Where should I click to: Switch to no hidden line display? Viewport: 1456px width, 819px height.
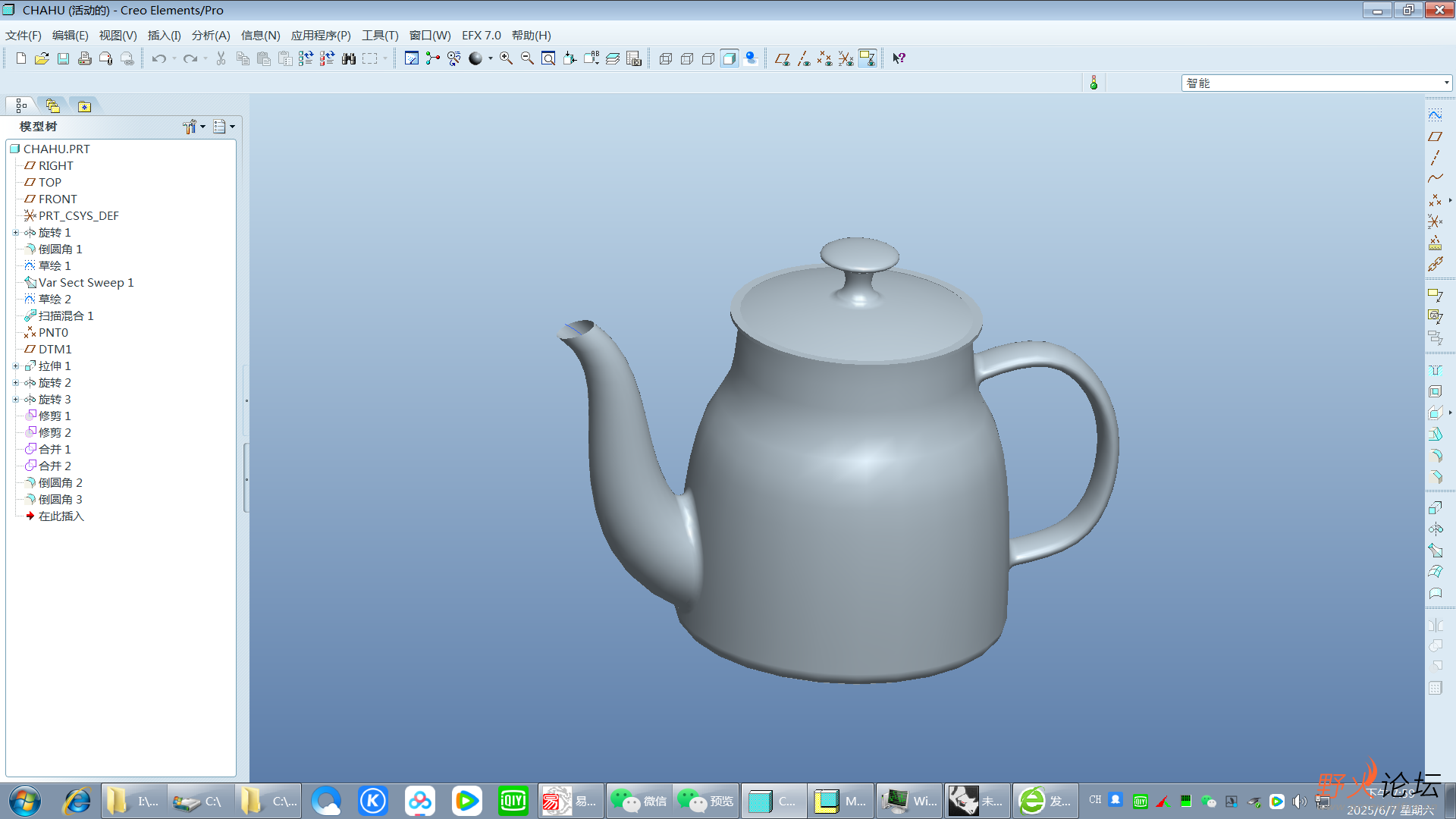point(708,58)
